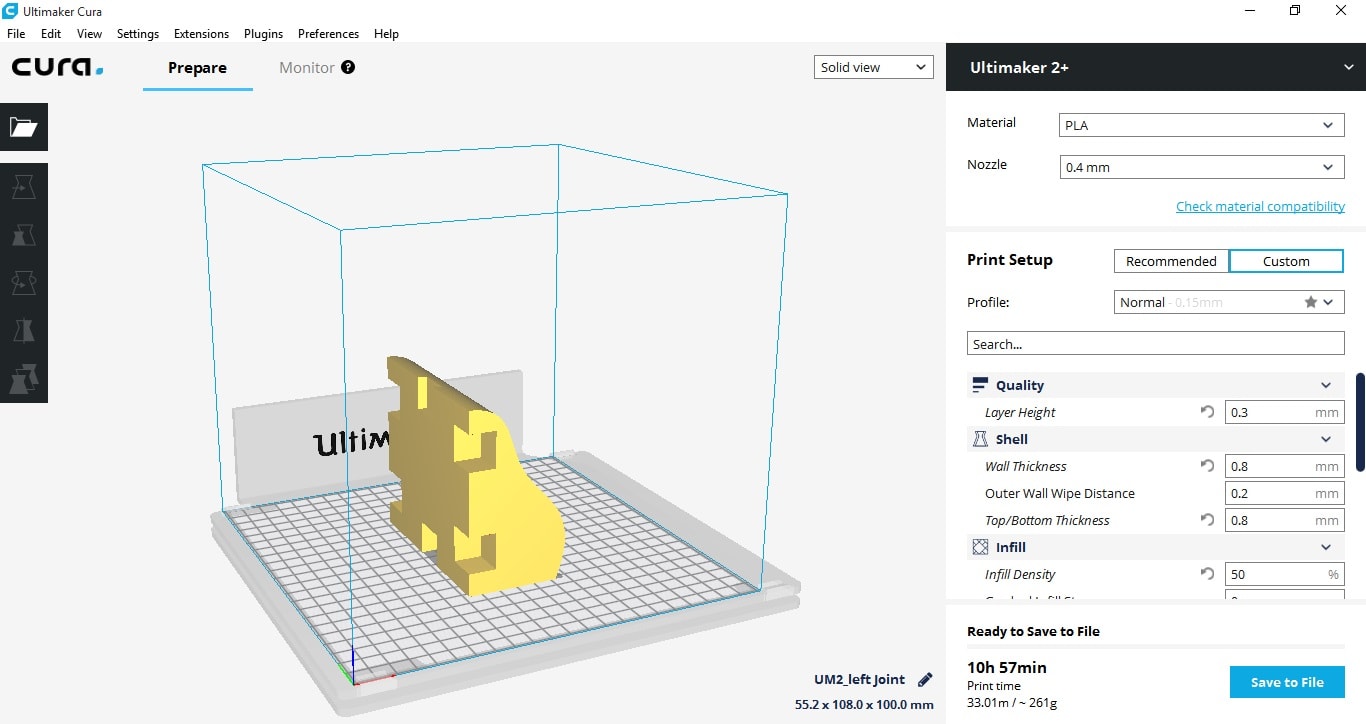Screen dimensions: 1366x724
Task: Click the profile star icon
Action: [1310, 302]
